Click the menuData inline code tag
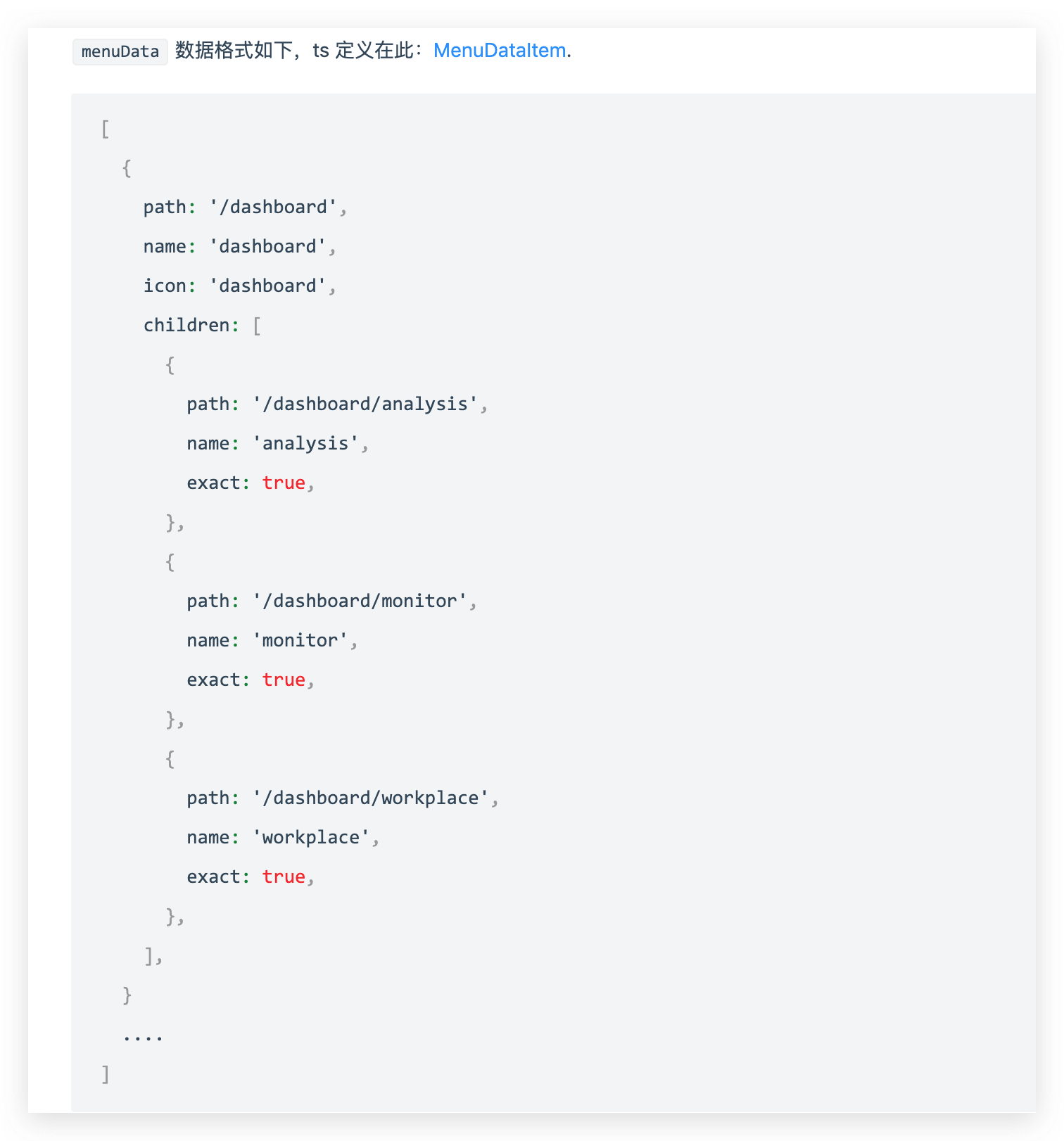The height and width of the screenshot is (1141, 1064). pyautogui.click(x=120, y=52)
